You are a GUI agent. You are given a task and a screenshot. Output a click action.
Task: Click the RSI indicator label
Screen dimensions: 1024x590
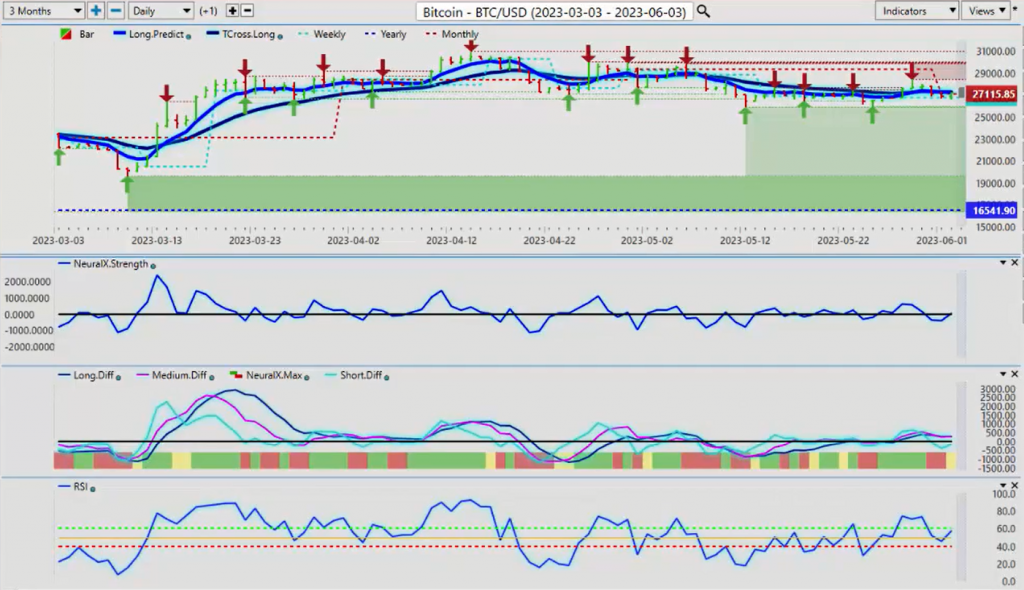tap(81, 486)
